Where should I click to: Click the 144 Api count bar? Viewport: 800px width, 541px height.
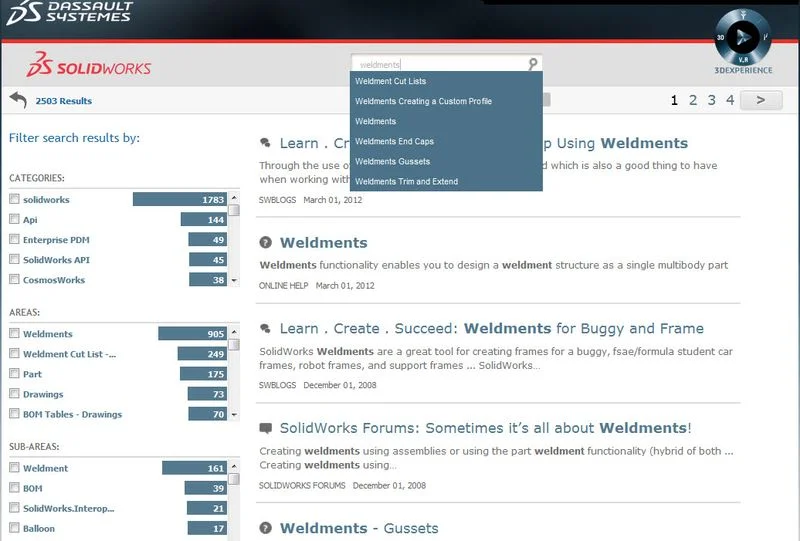point(204,219)
